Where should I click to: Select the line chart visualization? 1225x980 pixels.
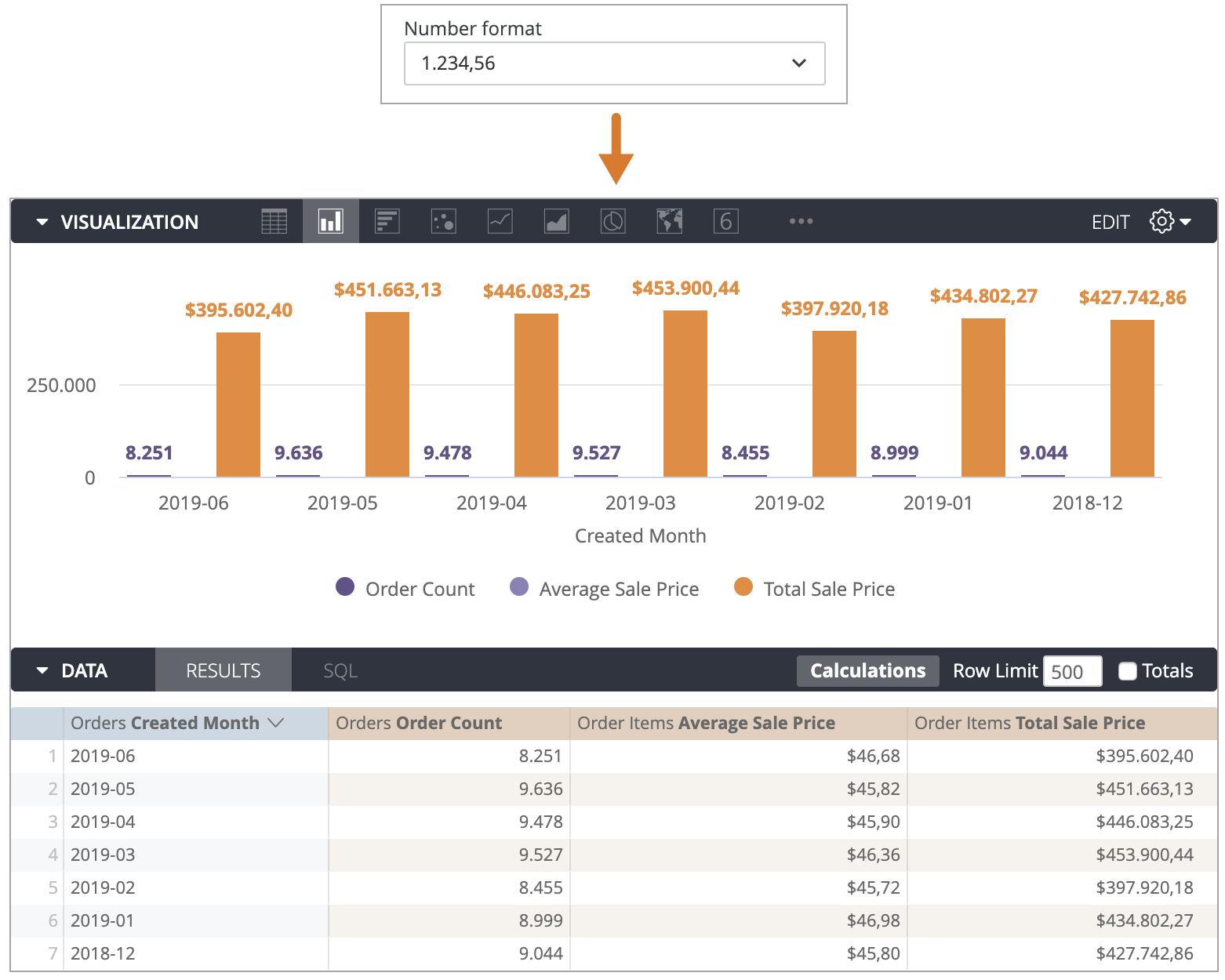500,221
